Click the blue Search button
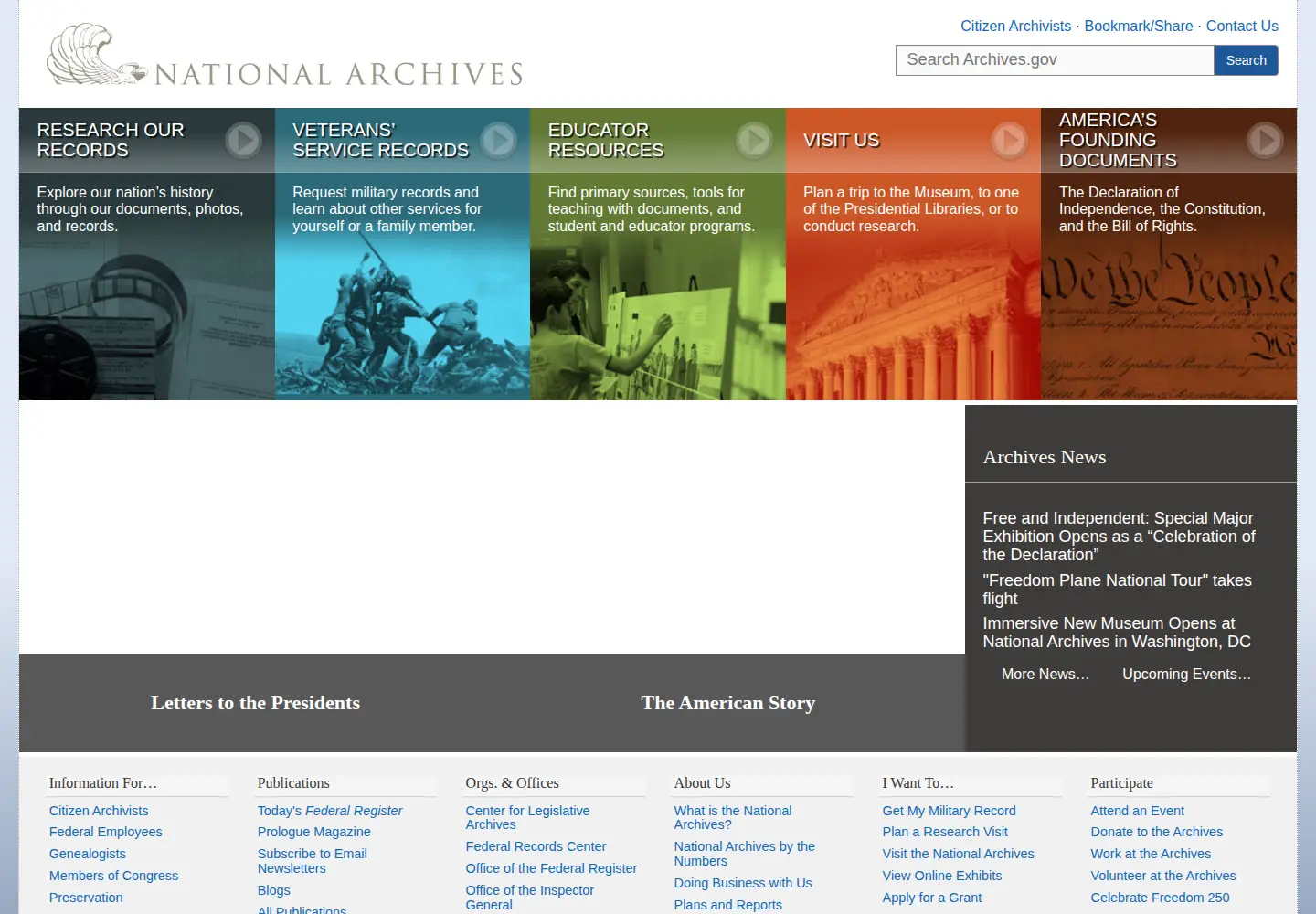The image size is (1316, 914). tap(1247, 60)
